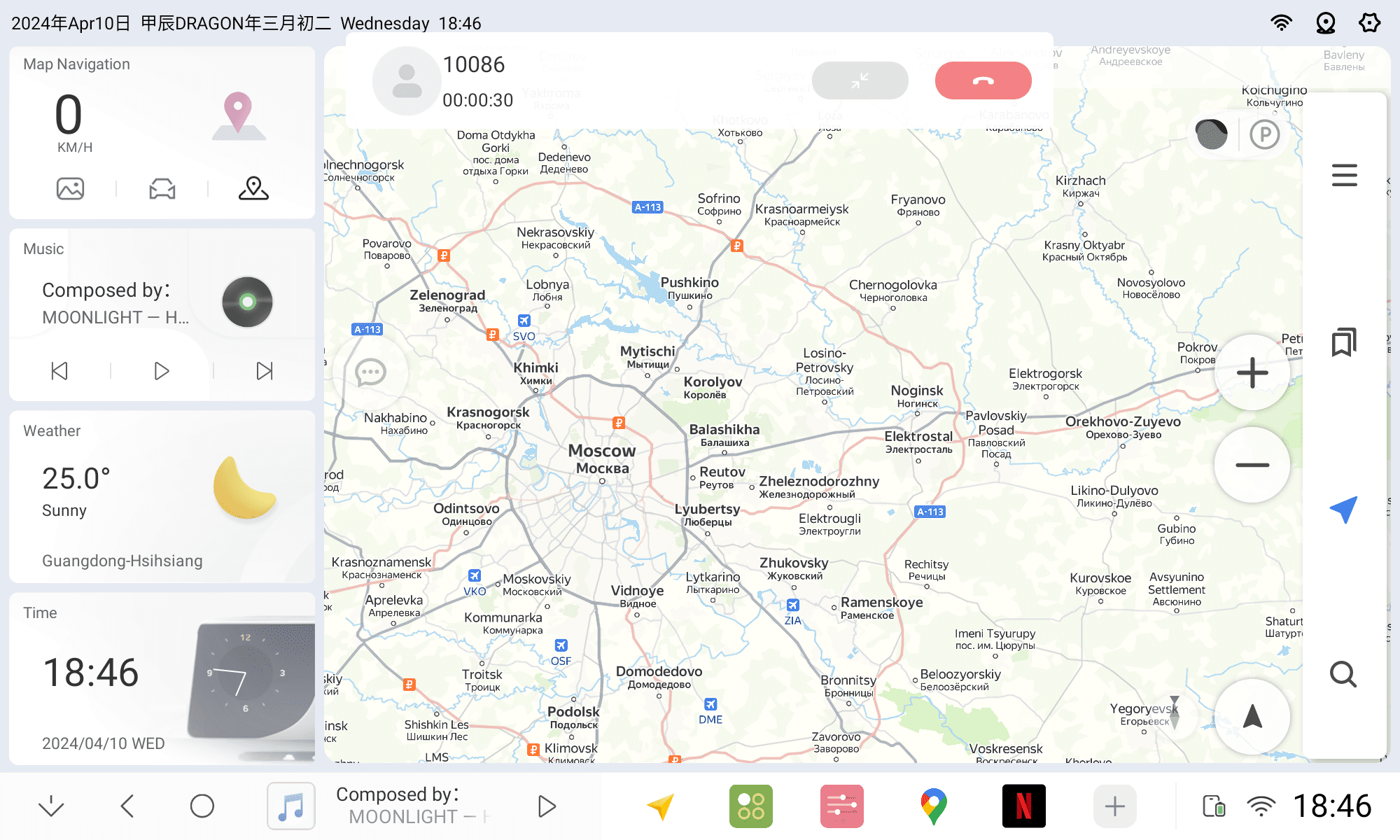Screen dimensions: 1400x840
Task: Start navigation with blue arrow icon
Action: (x=1344, y=509)
